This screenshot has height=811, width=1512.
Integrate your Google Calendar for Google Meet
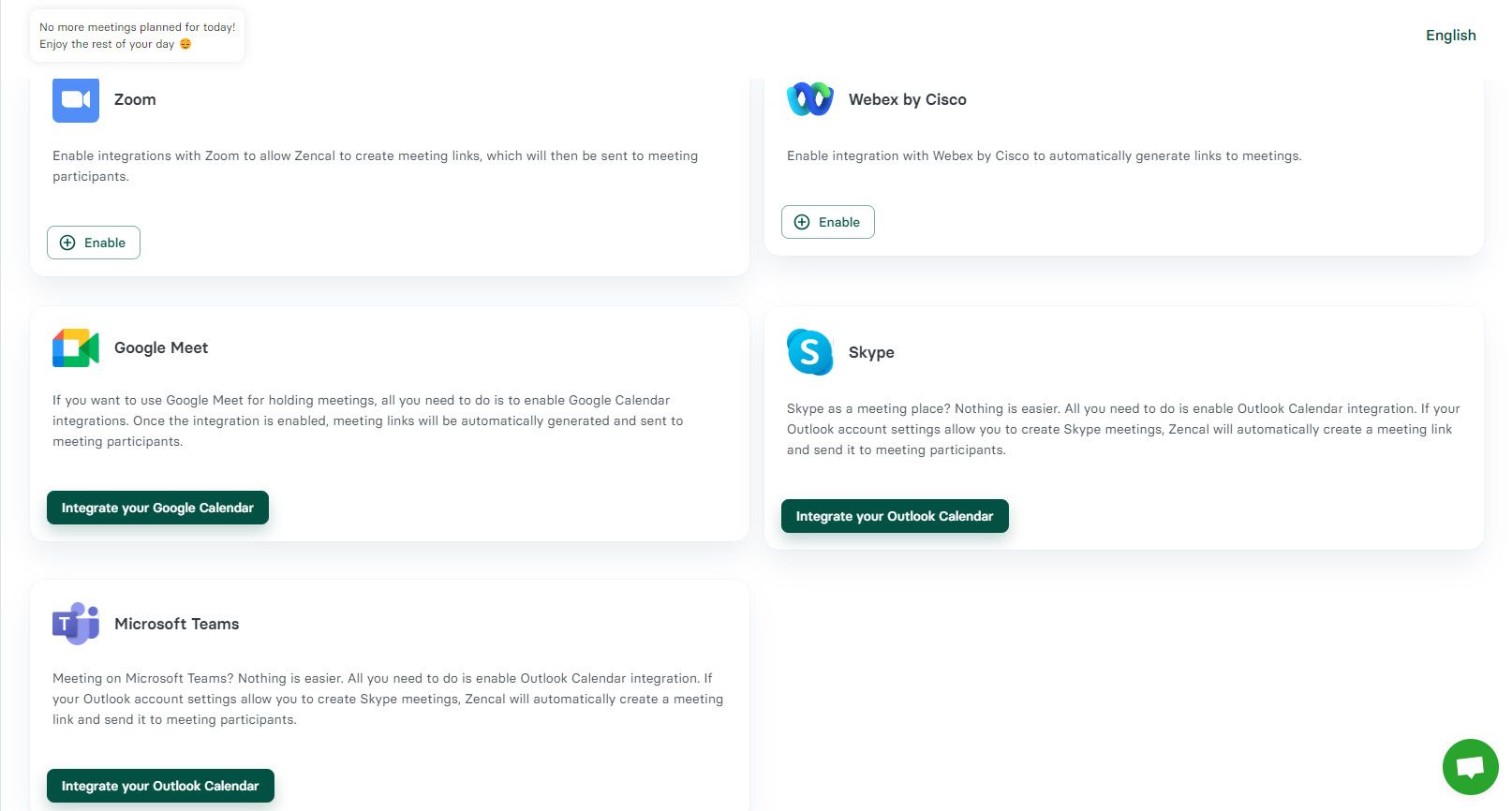pos(157,508)
